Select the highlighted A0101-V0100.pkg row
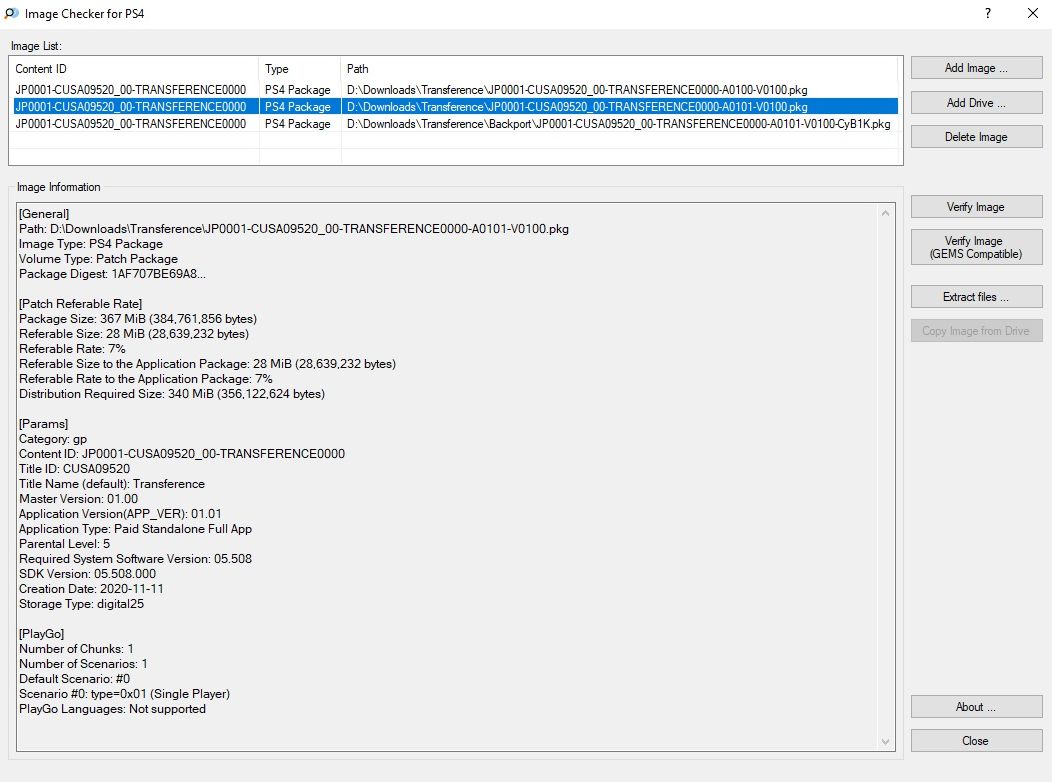This screenshot has height=782, width=1052. [x=456, y=107]
